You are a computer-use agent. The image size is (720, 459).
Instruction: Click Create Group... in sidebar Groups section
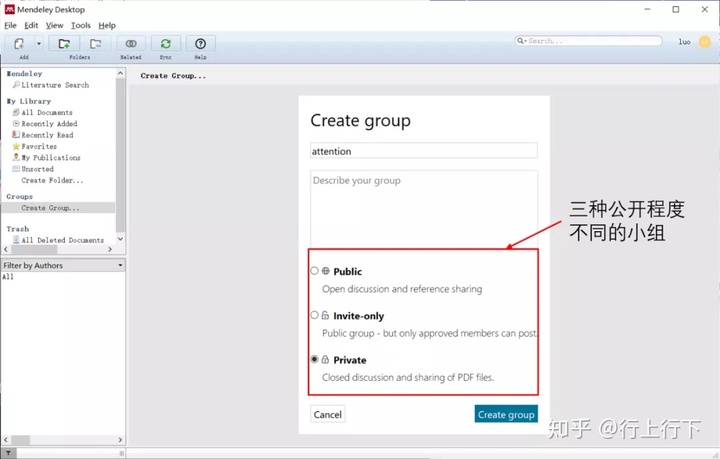click(x=50, y=208)
